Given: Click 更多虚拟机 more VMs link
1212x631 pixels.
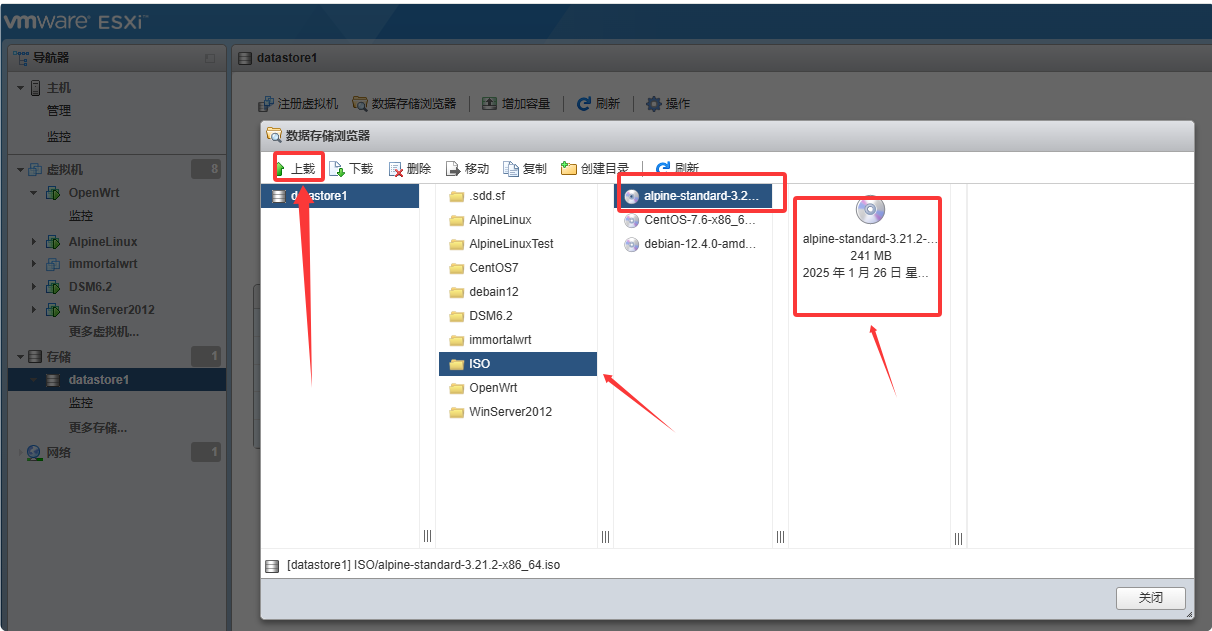Looking at the screenshot, I should pyautogui.click(x=103, y=332).
